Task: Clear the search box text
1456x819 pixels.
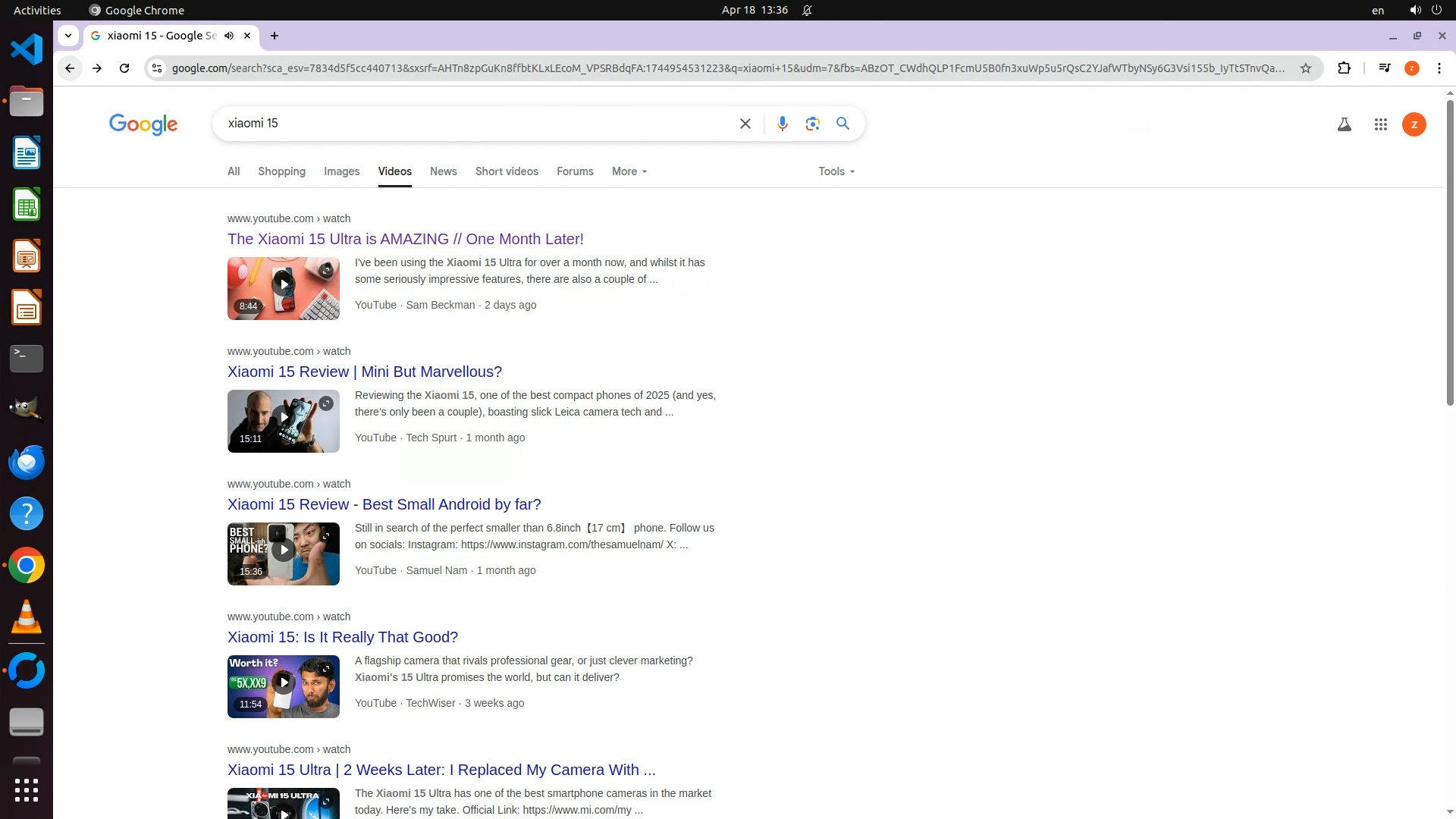Action: (745, 124)
